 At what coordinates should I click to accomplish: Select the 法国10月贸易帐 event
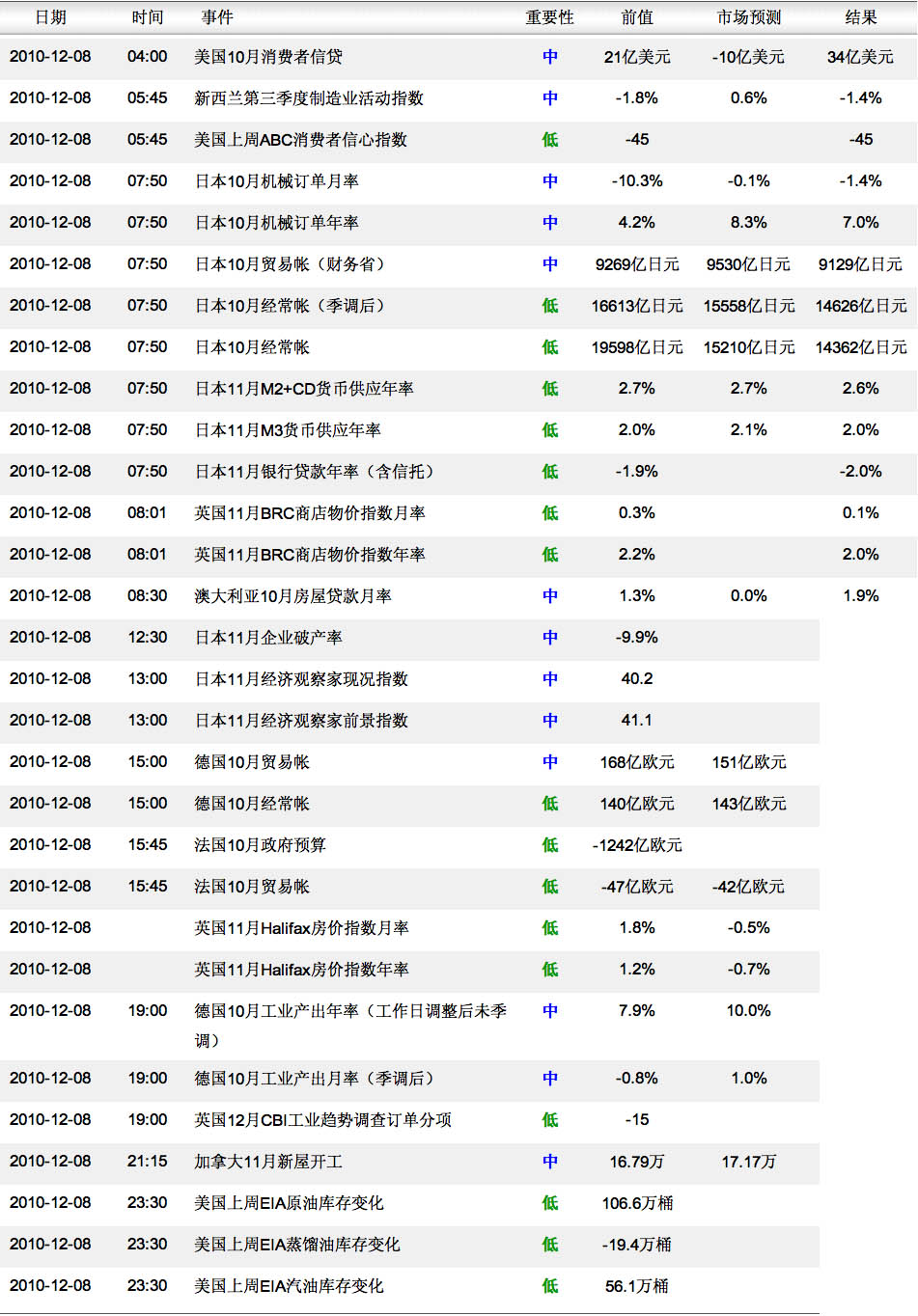click(x=252, y=887)
